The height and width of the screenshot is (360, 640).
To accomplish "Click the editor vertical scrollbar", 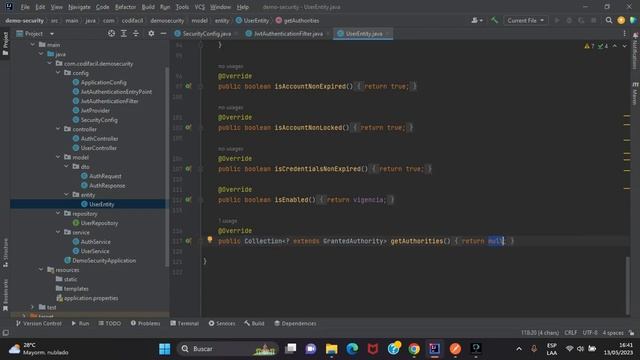I will 628,285.
